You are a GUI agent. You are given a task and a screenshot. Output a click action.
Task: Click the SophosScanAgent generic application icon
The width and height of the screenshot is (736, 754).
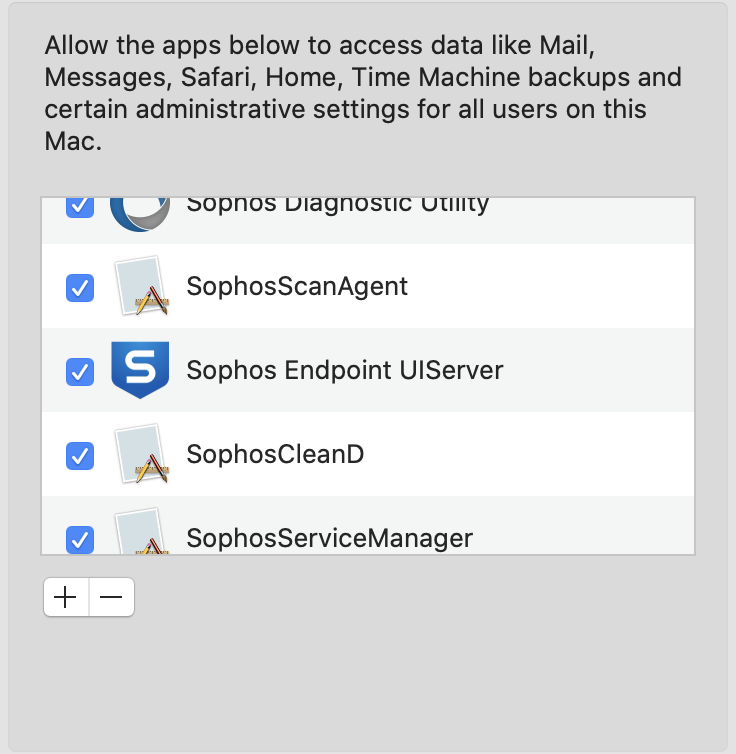(x=141, y=286)
